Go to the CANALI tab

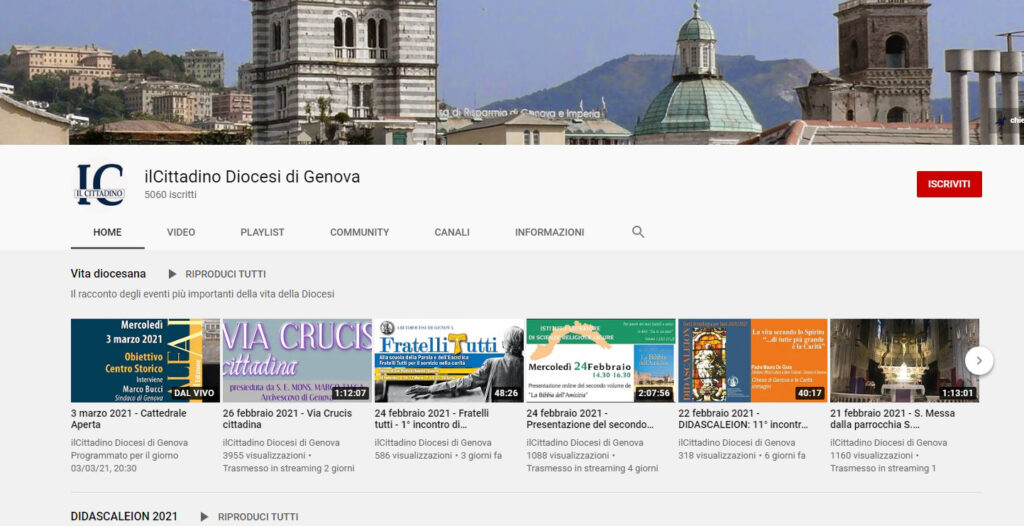pos(452,232)
